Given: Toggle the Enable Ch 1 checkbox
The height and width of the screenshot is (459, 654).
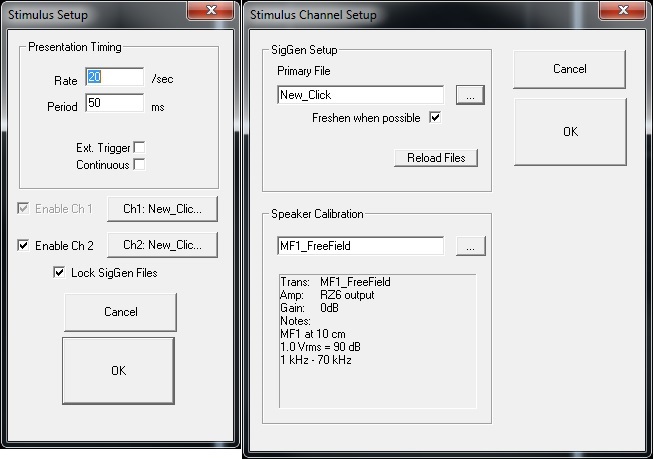Looking at the screenshot, I should [23, 208].
